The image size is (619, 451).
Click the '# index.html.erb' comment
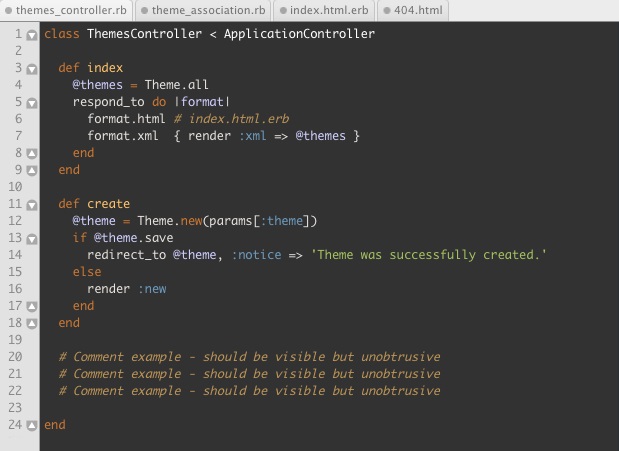pyautogui.click(x=232, y=118)
